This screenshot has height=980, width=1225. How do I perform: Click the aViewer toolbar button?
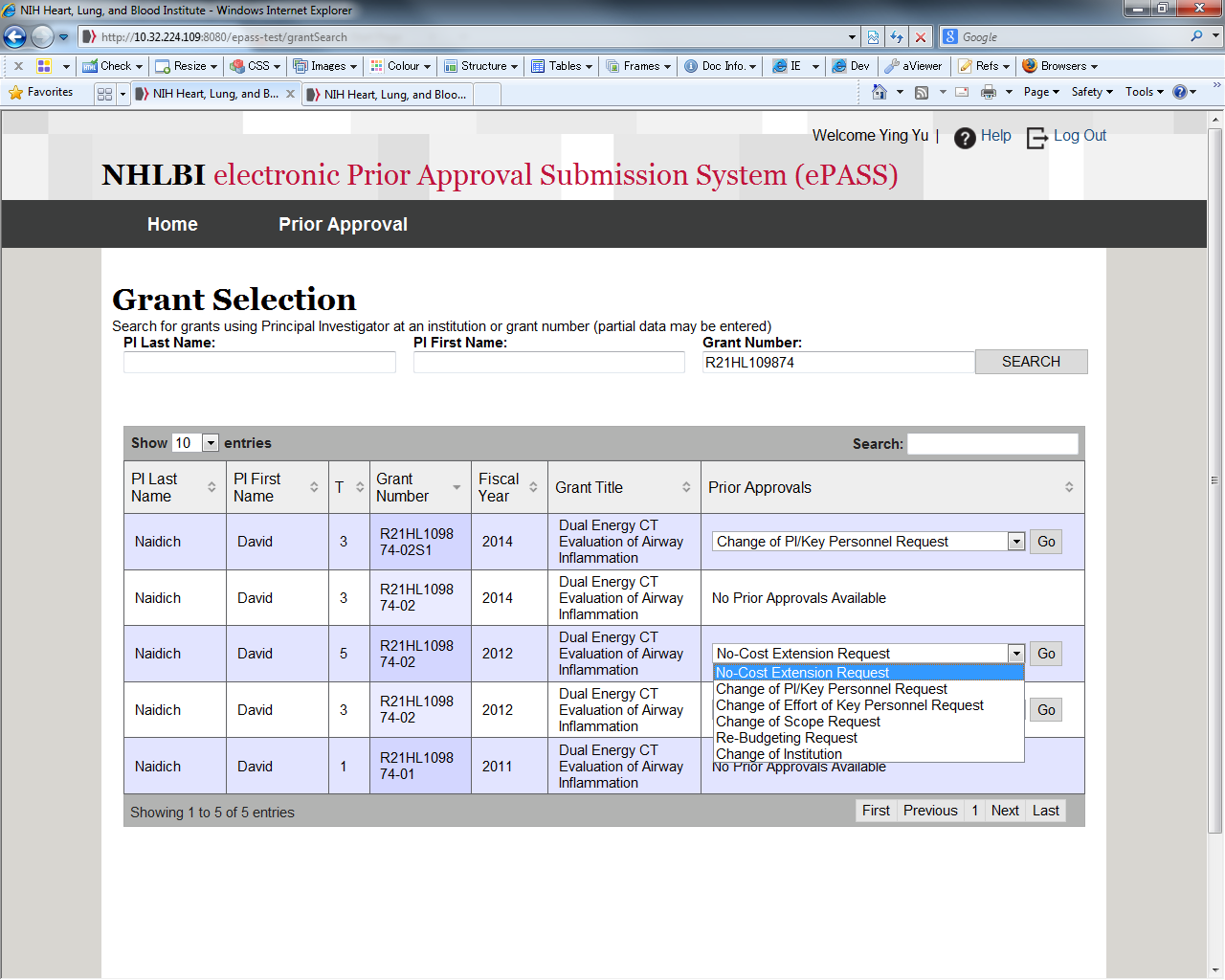click(914, 66)
